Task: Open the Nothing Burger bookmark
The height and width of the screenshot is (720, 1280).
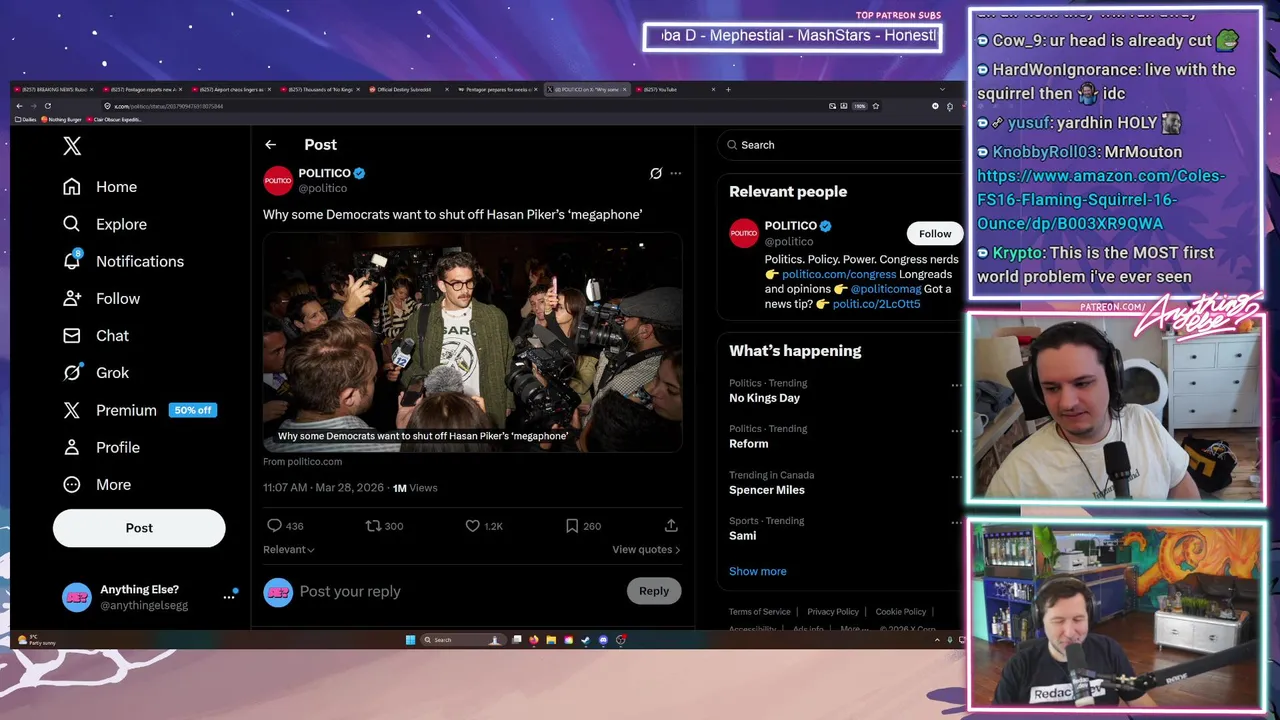Action: pyautogui.click(x=64, y=119)
